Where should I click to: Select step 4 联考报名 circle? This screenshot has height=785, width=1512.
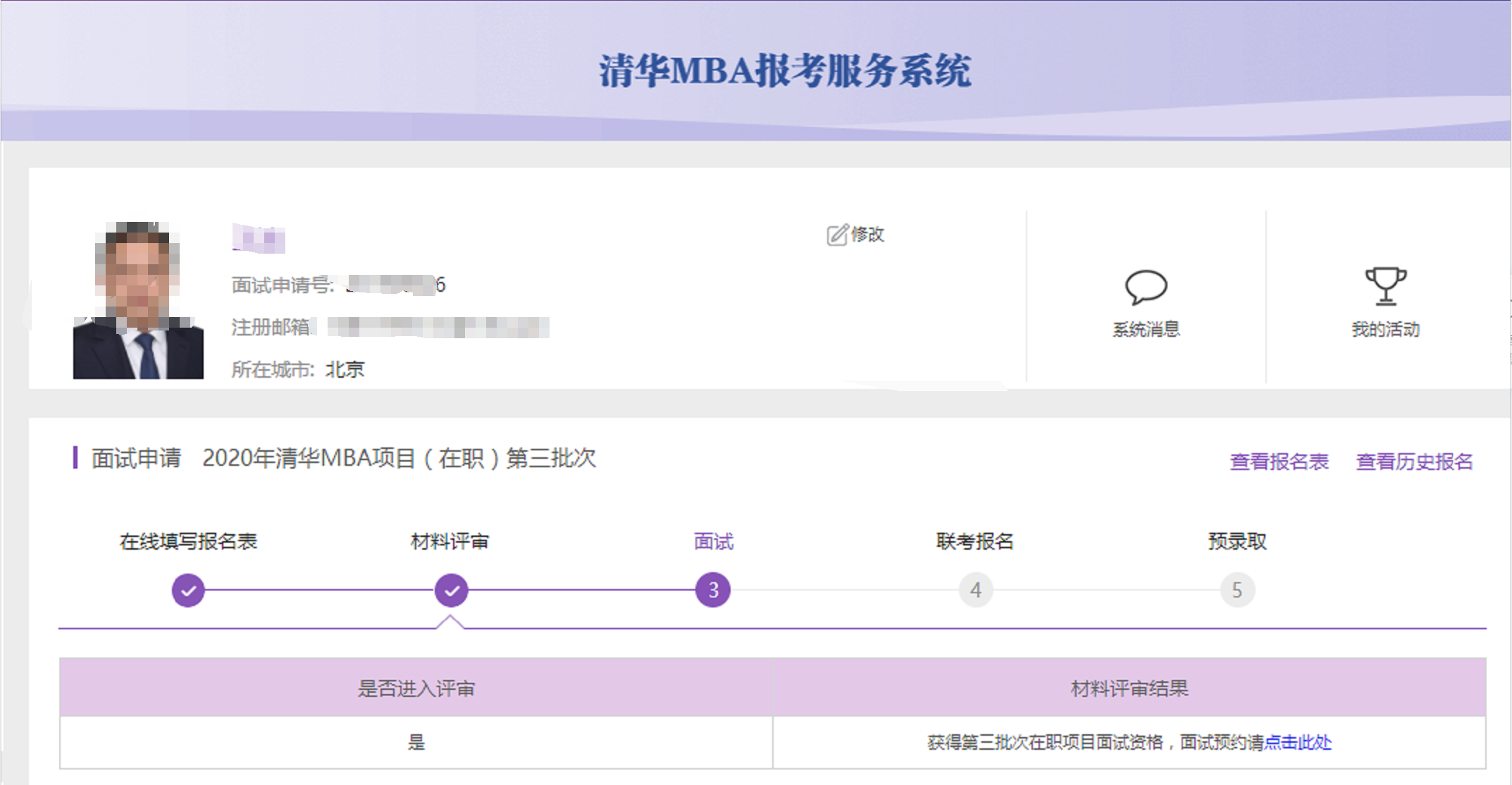976,590
